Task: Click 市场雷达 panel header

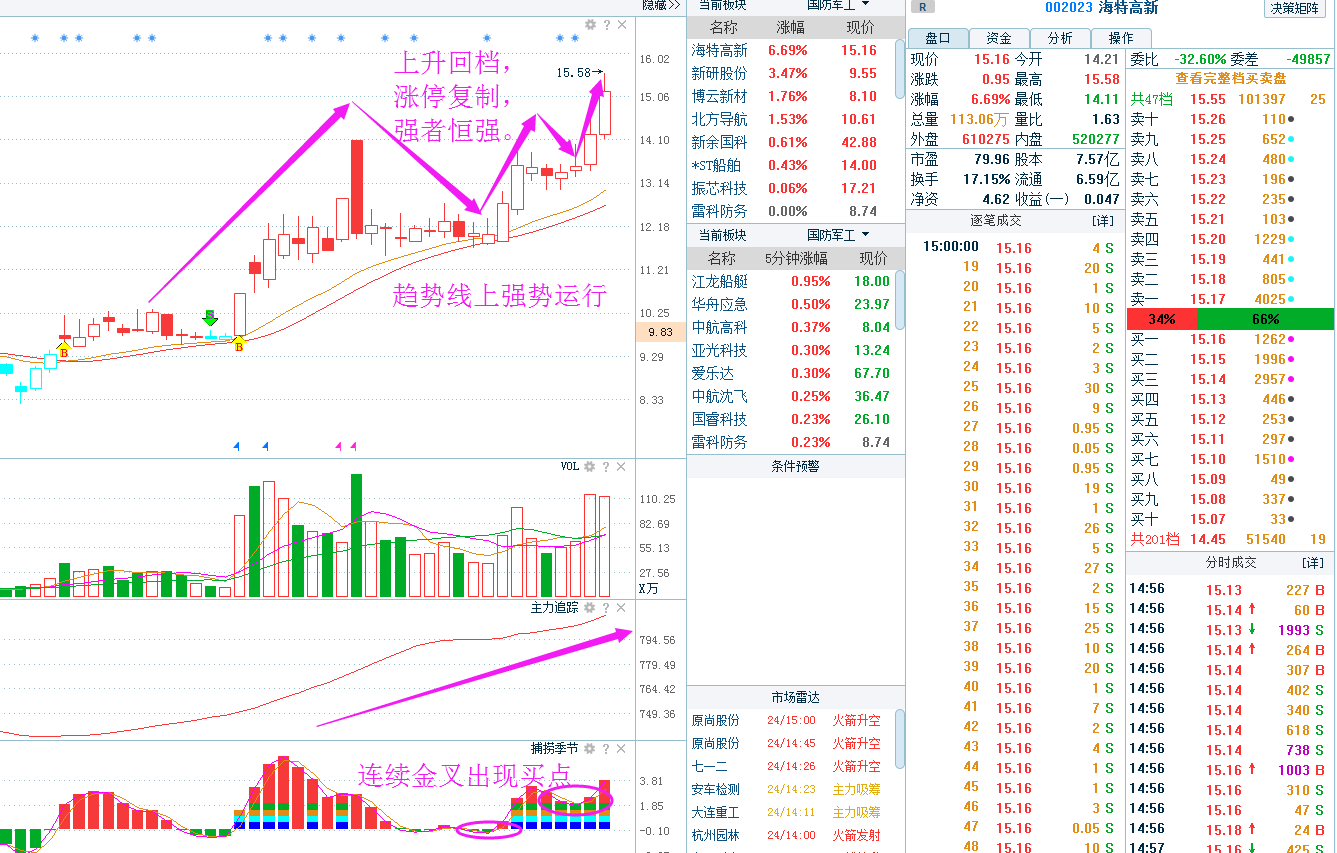Action: [x=795, y=697]
